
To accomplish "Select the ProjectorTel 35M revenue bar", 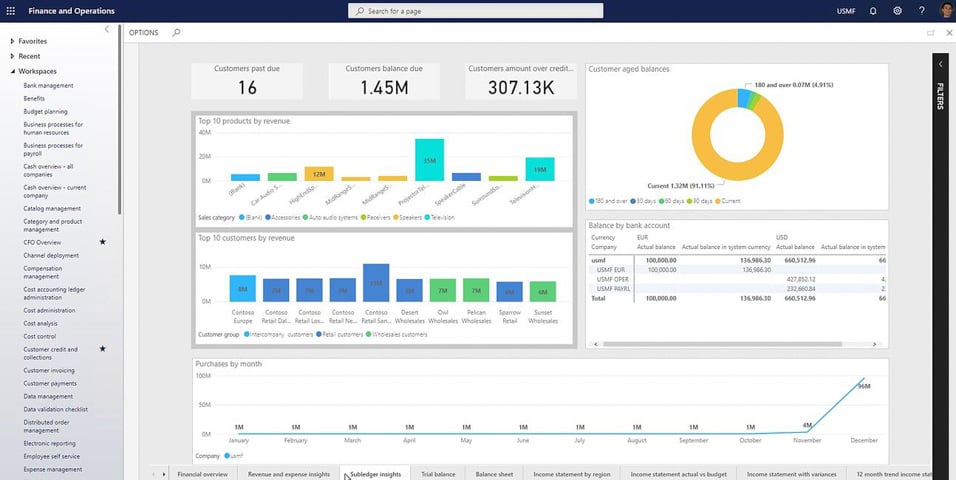I will point(429,160).
